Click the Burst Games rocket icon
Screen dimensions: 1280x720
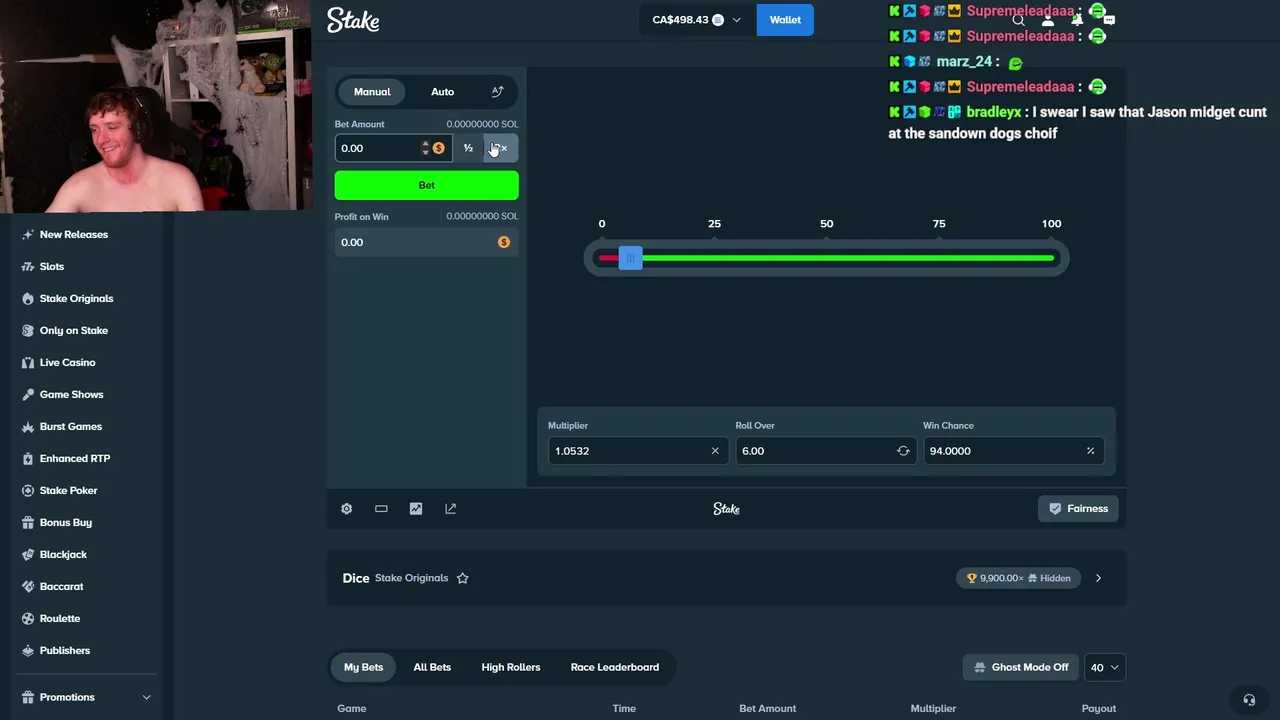pos(28,426)
